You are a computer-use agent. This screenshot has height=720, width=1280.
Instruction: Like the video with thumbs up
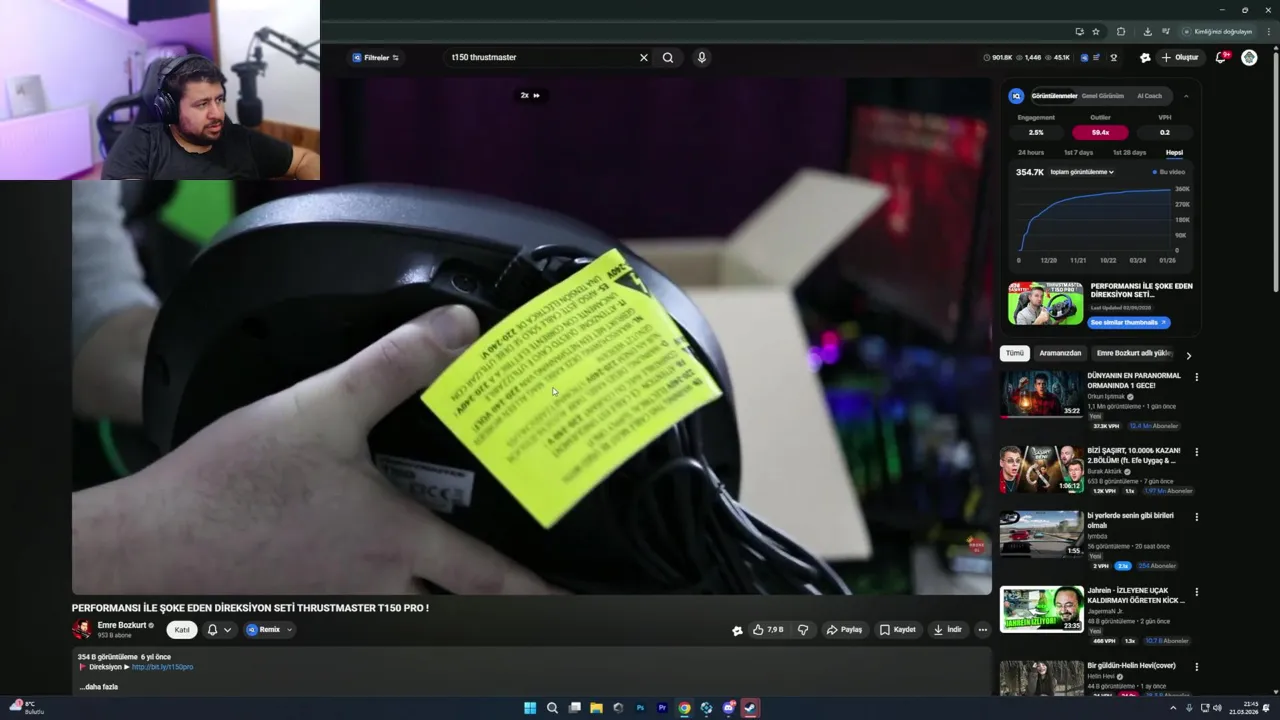pos(767,630)
